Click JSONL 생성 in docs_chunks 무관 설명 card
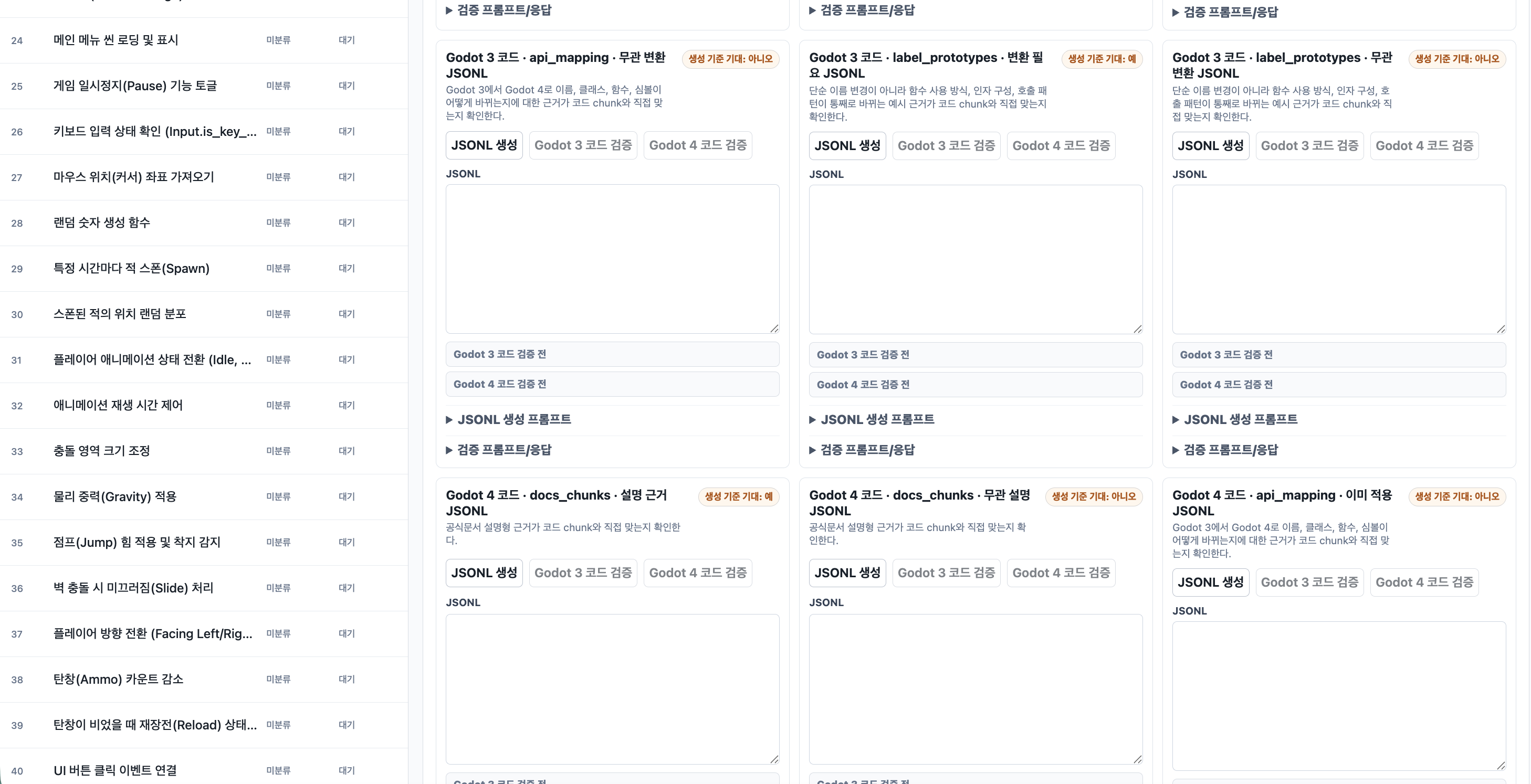Image resolution: width=1531 pixels, height=784 pixels. (847, 573)
